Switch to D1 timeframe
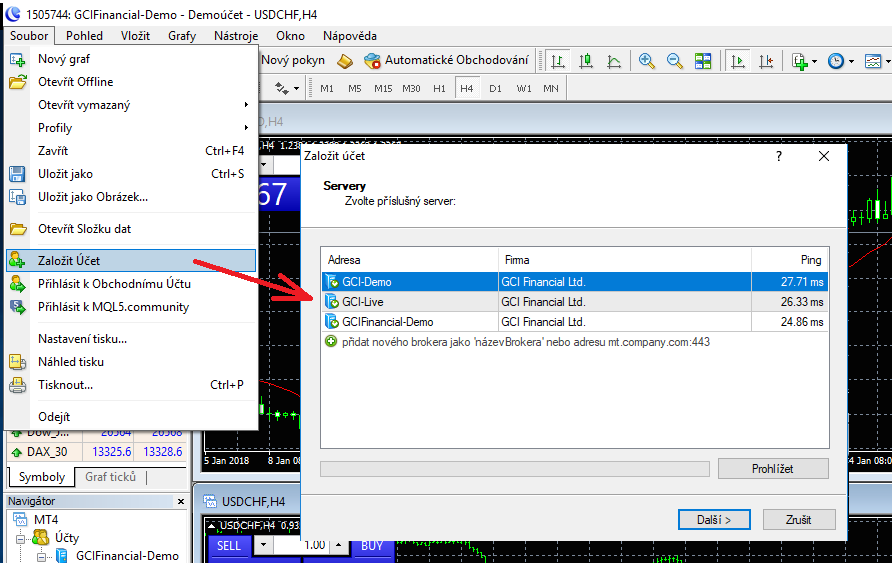This screenshot has width=892, height=563. [x=495, y=89]
